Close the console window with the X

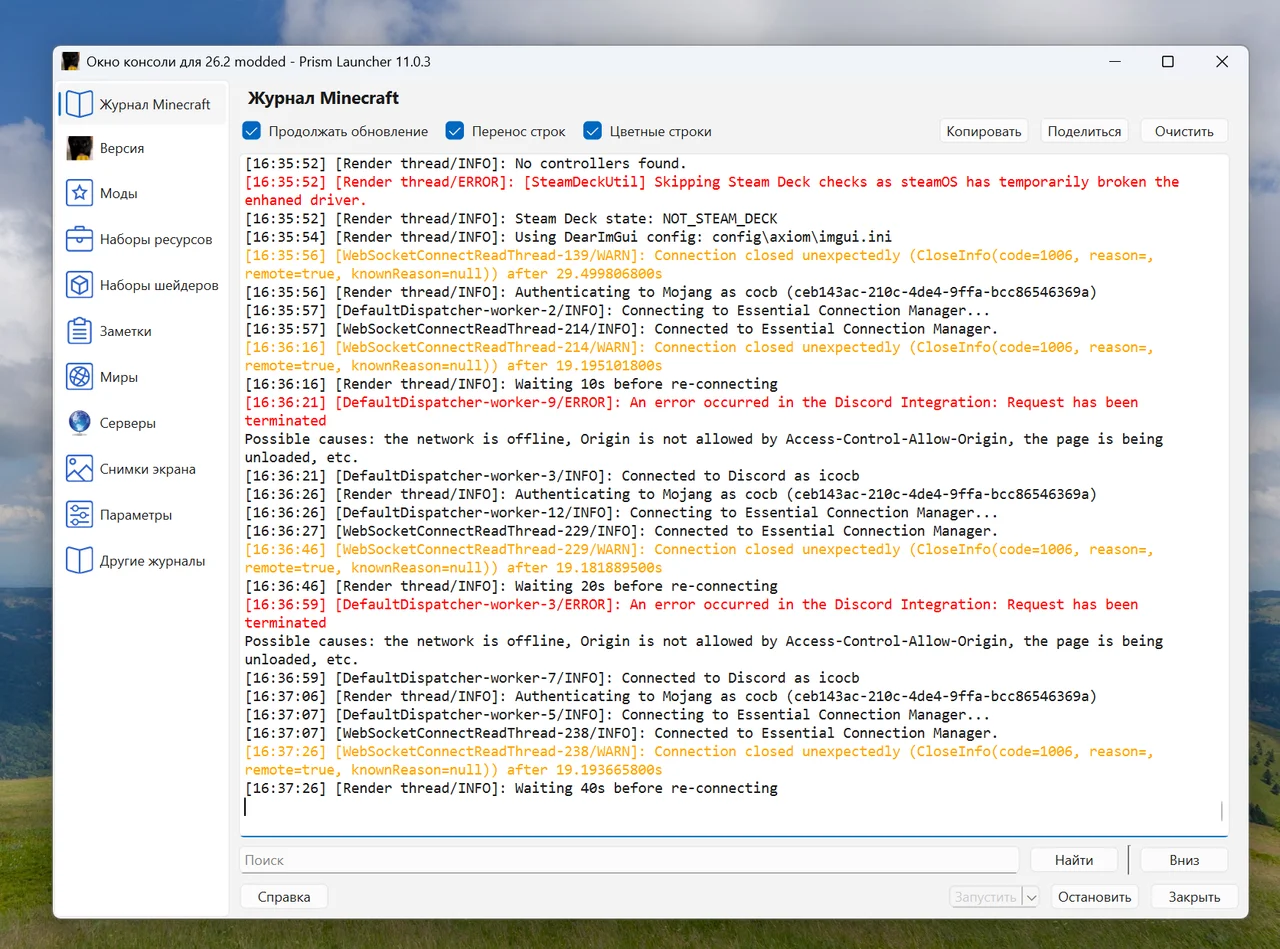pyautogui.click(x=1222, y=62)
